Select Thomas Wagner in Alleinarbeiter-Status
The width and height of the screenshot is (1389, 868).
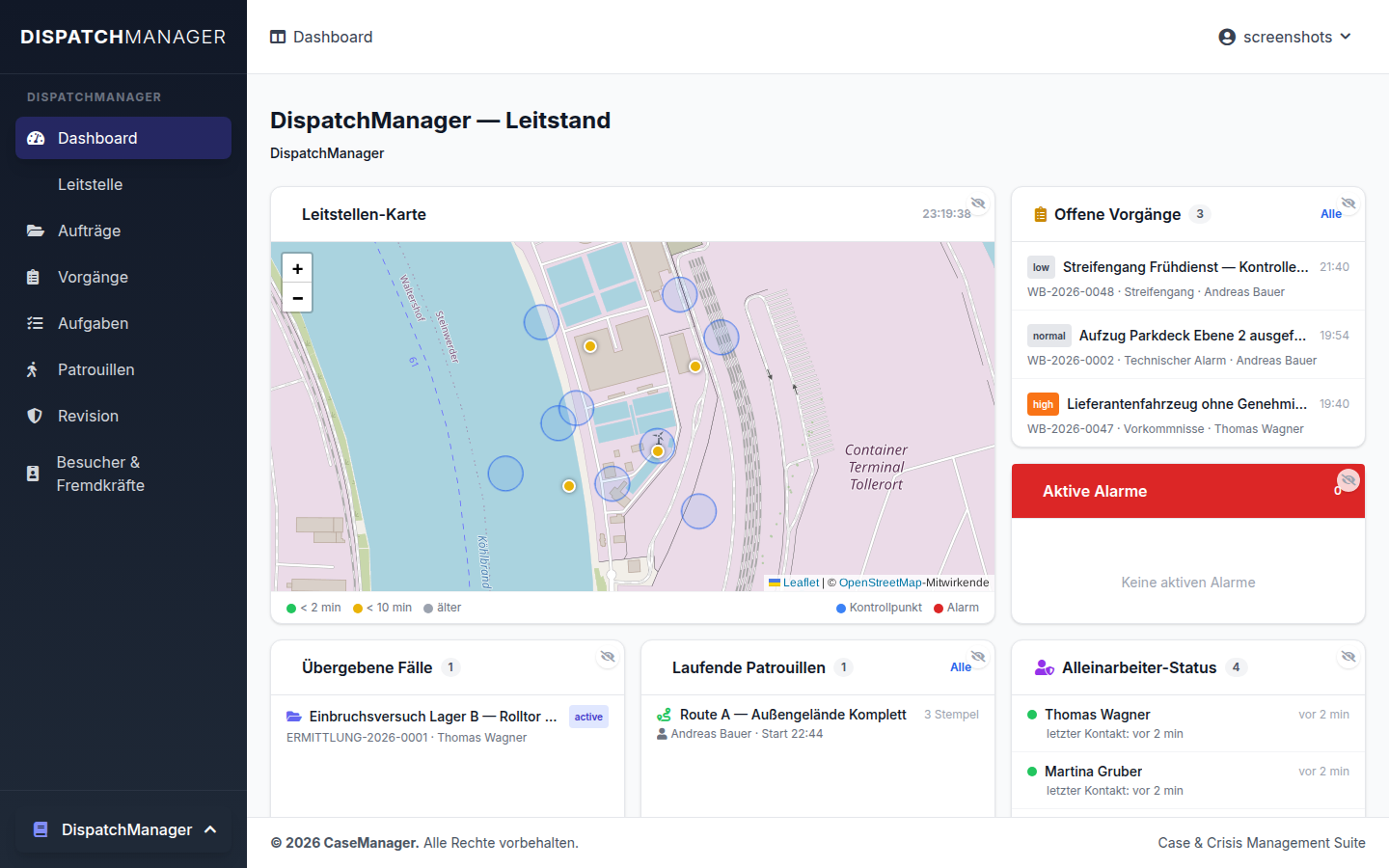tap(1188, 723)
